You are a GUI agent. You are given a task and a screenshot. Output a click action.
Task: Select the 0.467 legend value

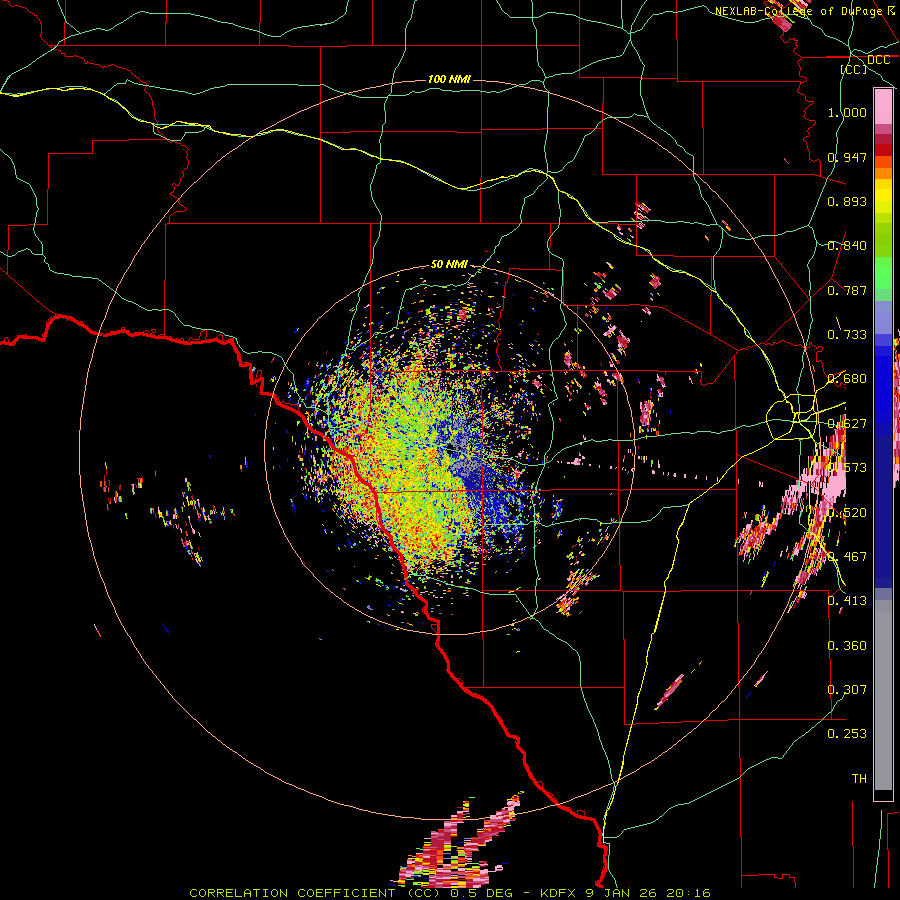click(x=847, y=556)
